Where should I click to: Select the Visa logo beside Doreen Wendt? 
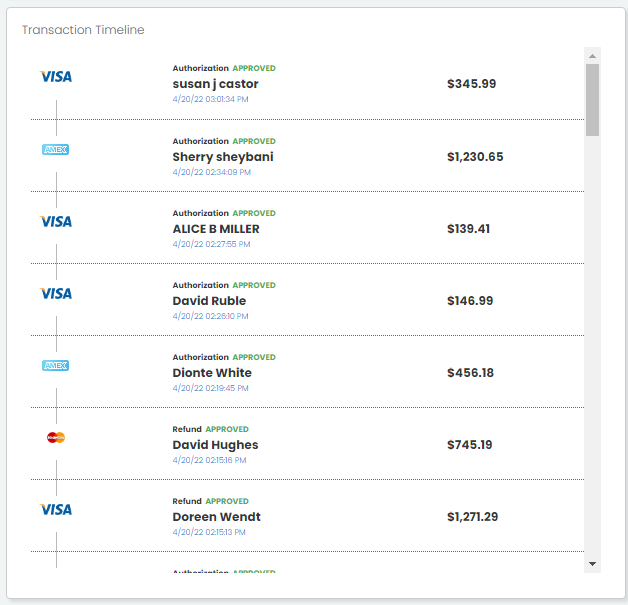[x=56, y=509]
